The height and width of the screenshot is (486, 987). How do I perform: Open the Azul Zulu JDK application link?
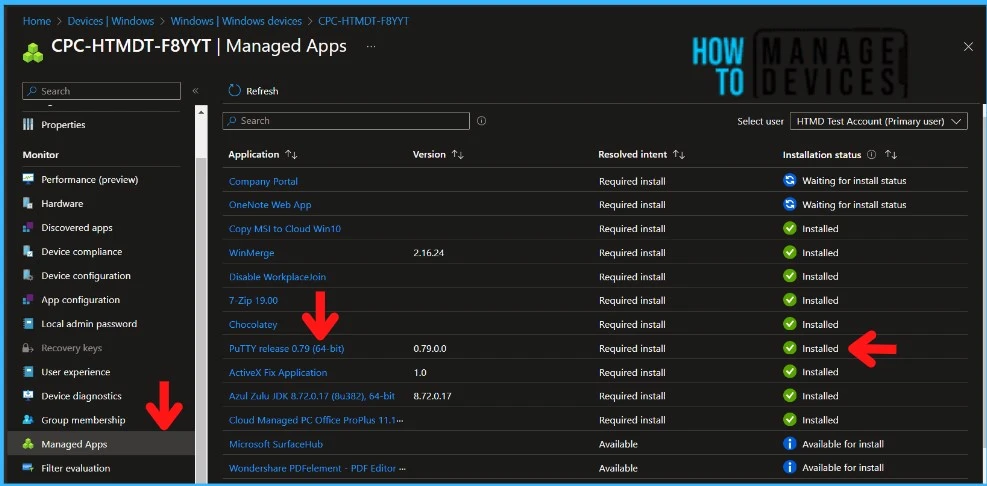point(312,396)
